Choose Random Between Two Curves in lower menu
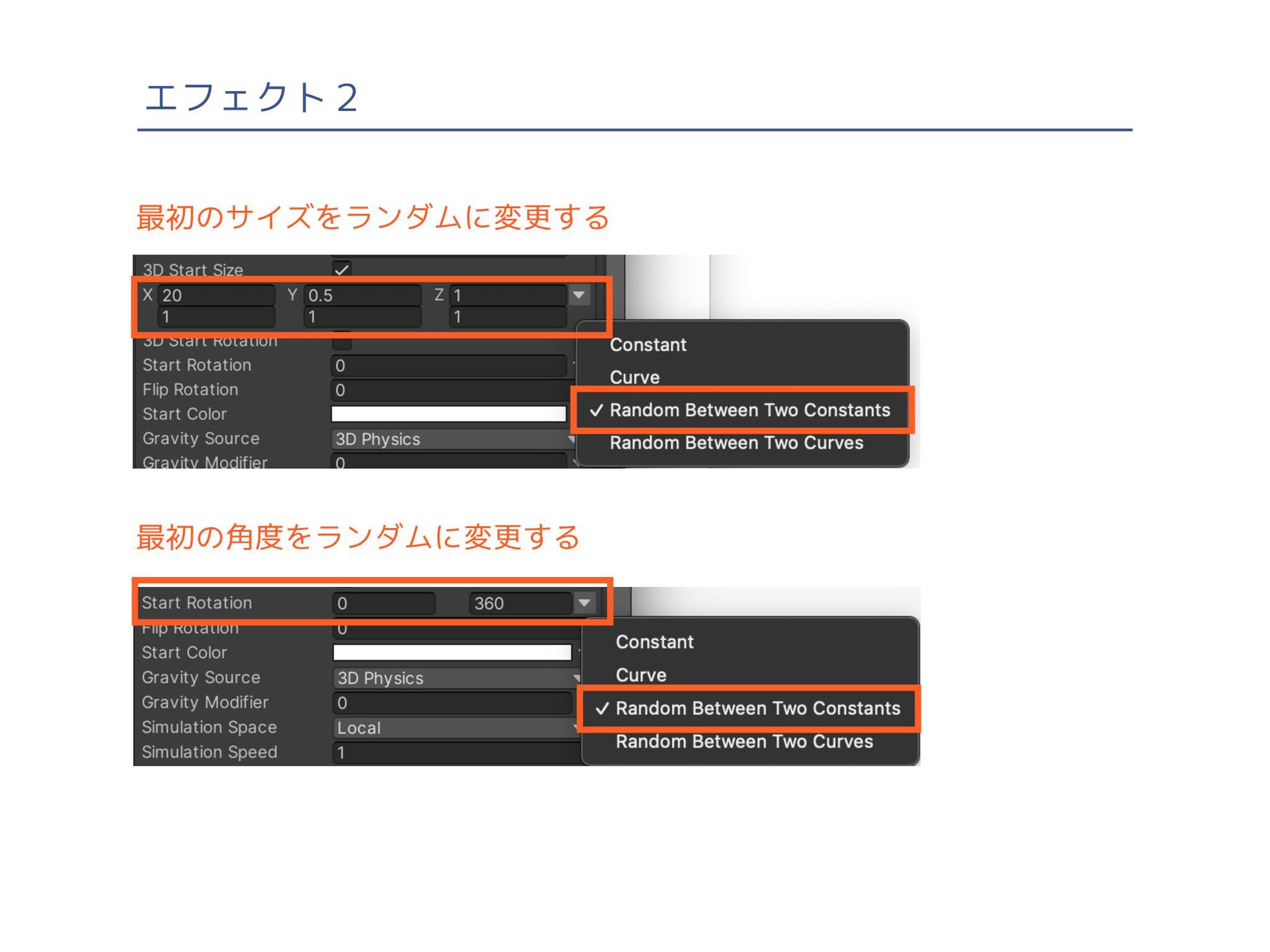1270x952 pixels. coord(744,742)
